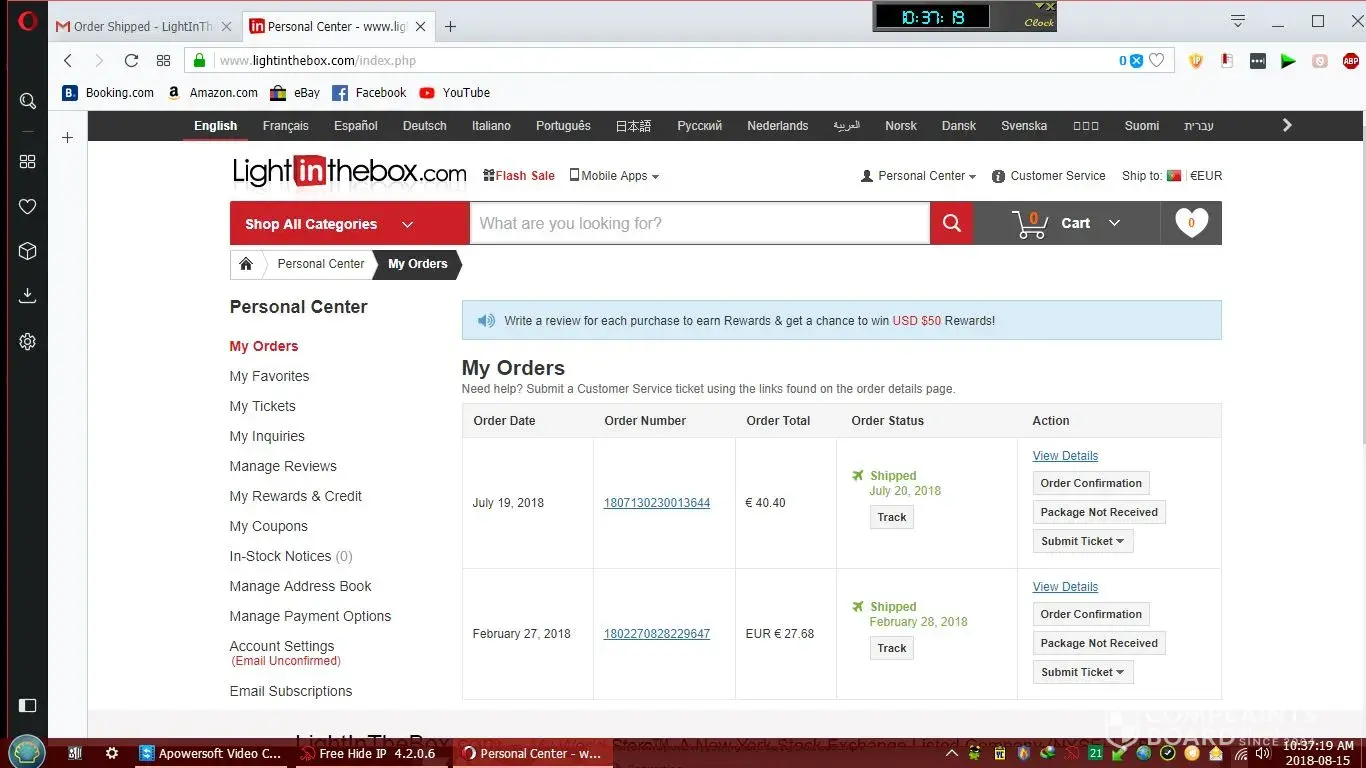Open order number 1802270828229647

pyautogui.click(x=657, y=634)
